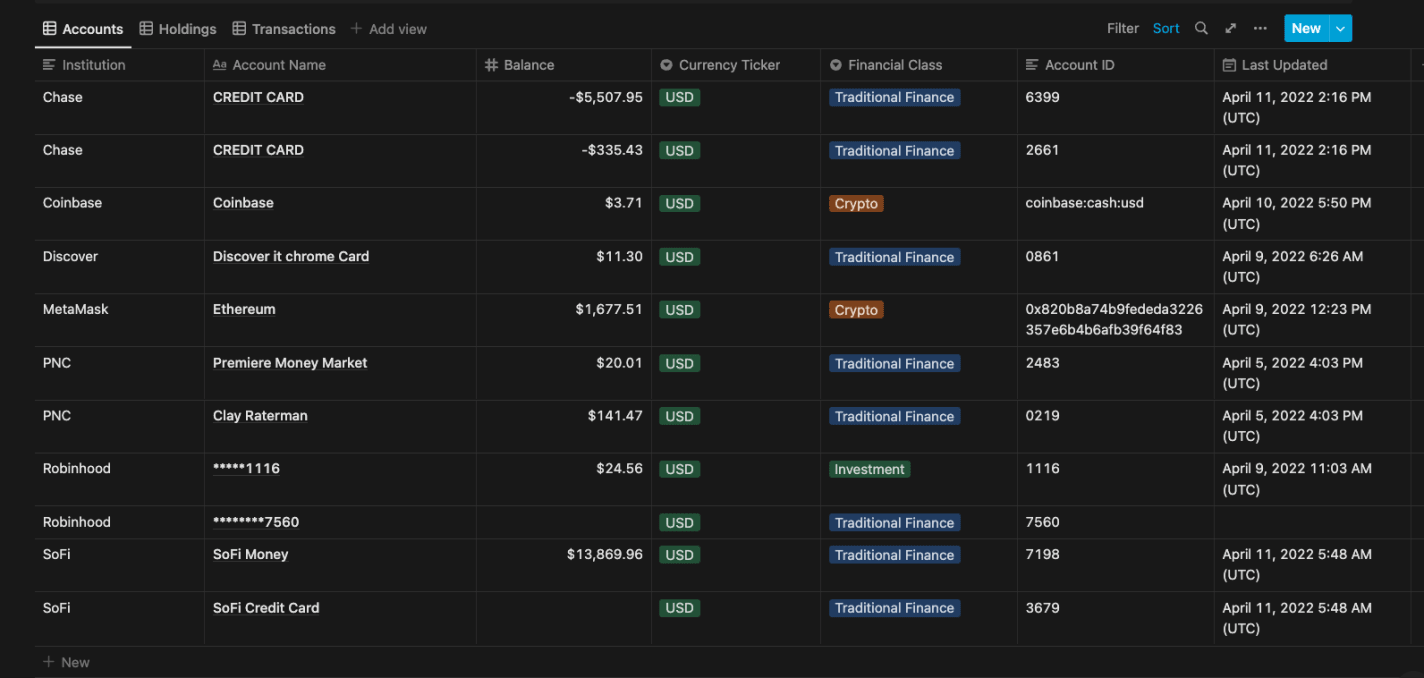Open the three-dot more options menu
Viewport: 1424px width, 678px height.
(1260, 29)
